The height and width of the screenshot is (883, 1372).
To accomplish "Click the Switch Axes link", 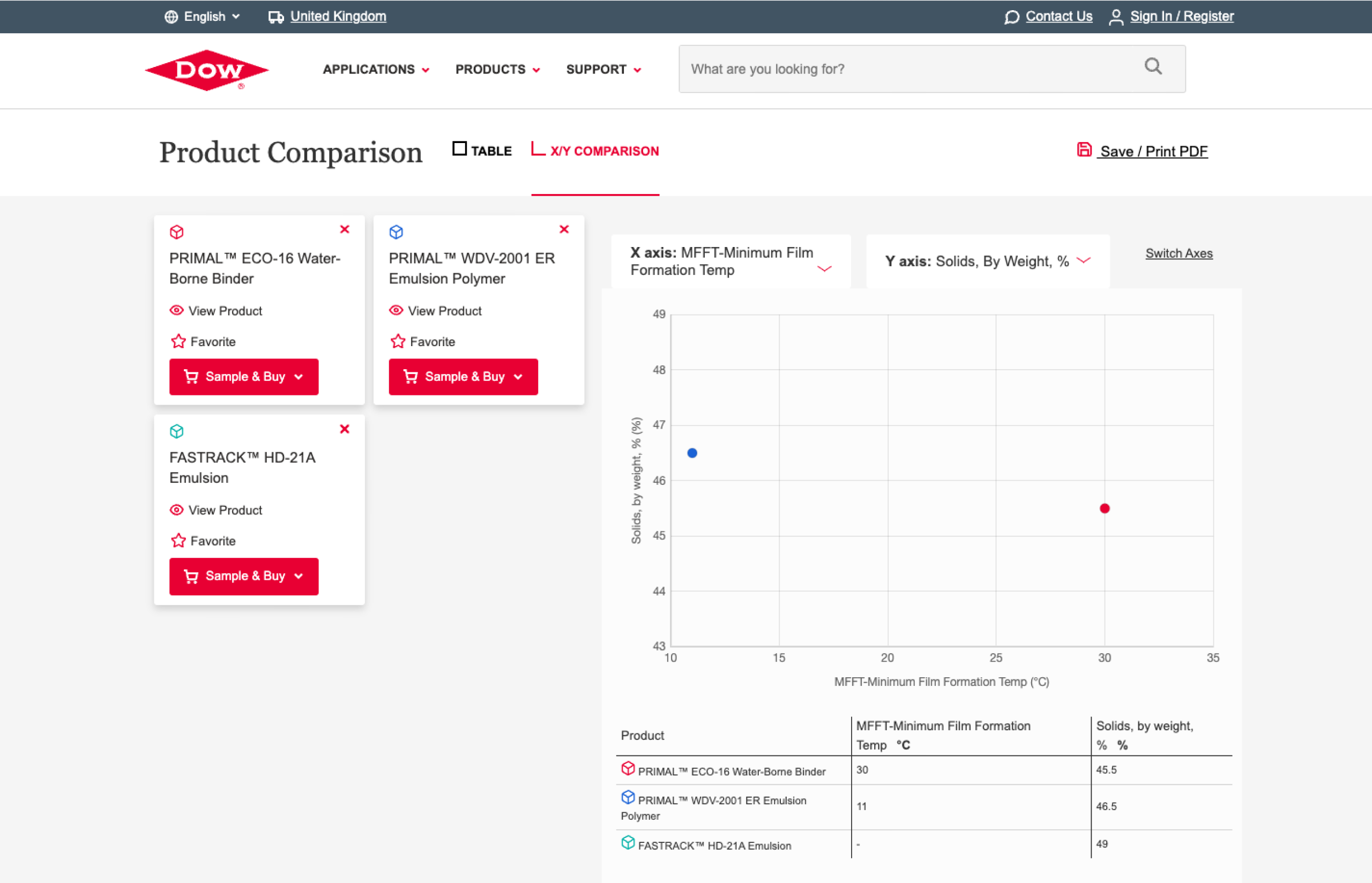I will click(x=1179, y=253).
